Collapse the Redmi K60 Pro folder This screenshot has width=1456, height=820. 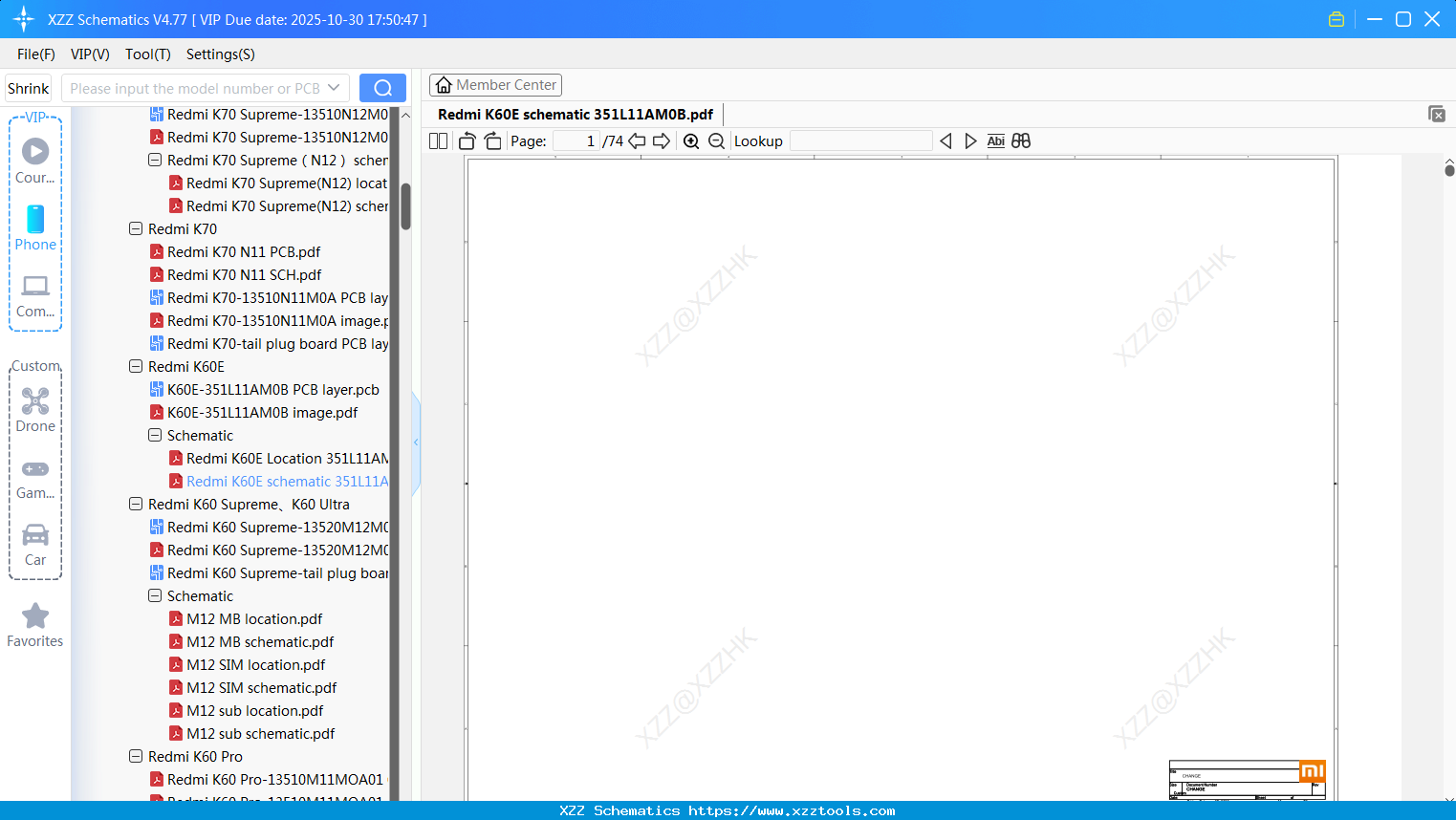[136, 757]
